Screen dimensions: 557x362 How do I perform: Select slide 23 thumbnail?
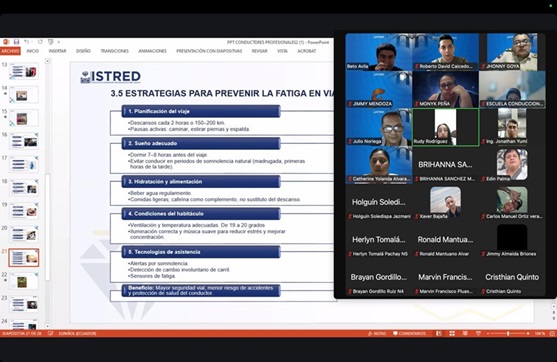pos(24,304)
